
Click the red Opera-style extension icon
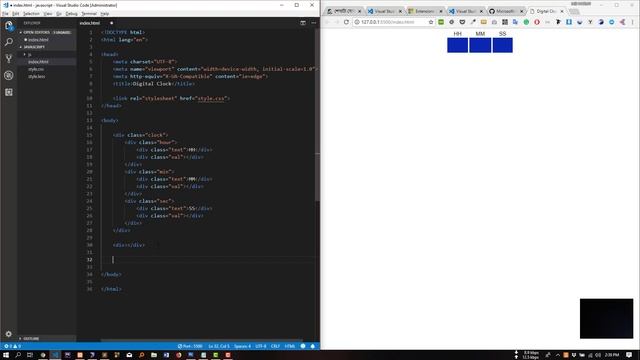(537, 22)
